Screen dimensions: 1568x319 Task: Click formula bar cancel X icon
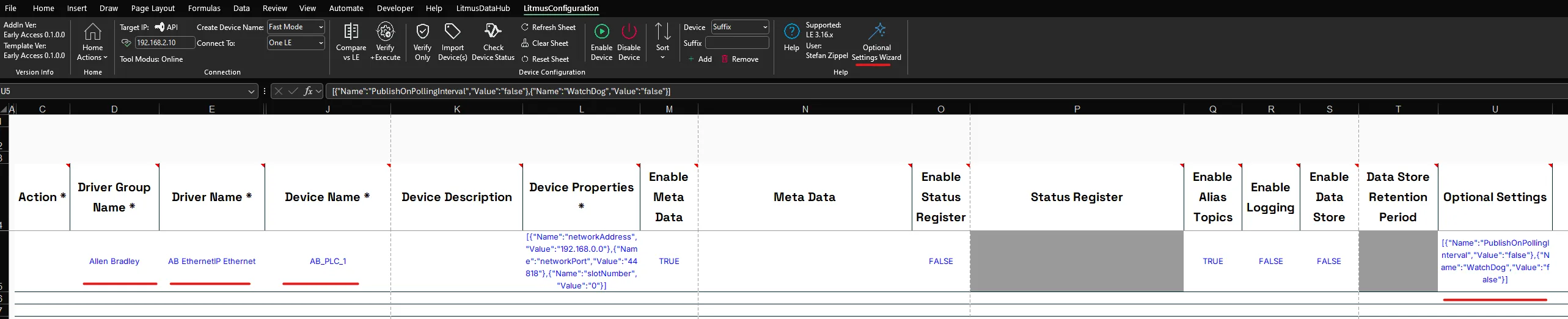pyautogui.click(x=279, y=91)
